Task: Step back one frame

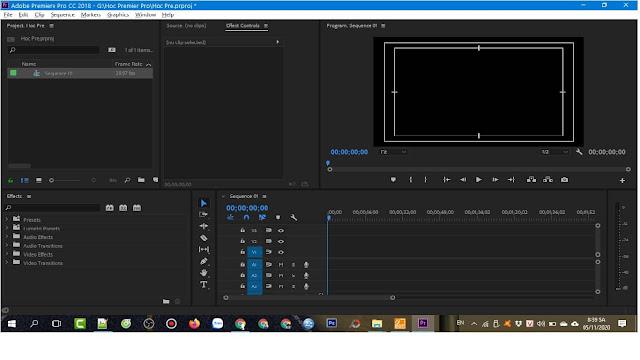Action: [463, 180]
